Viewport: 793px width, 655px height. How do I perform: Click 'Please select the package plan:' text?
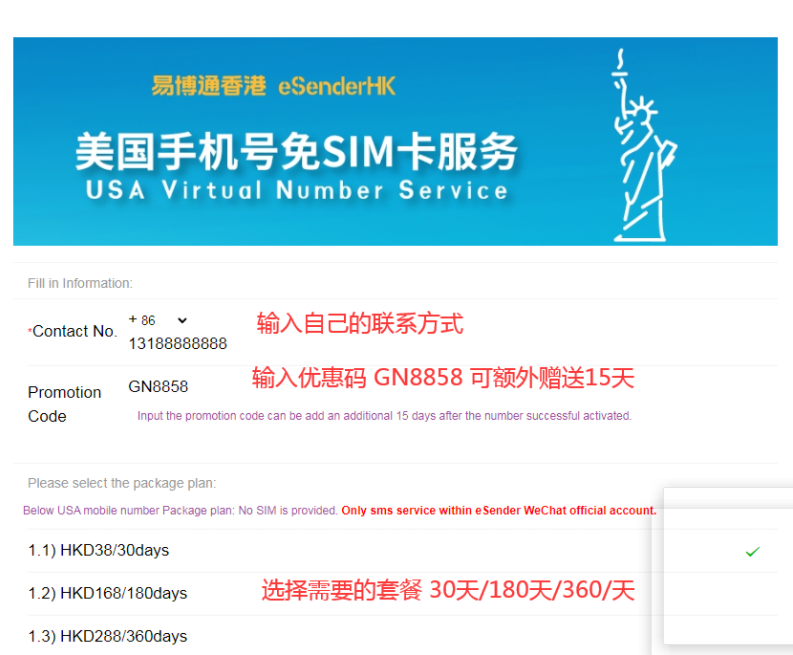tap(122, 483)
